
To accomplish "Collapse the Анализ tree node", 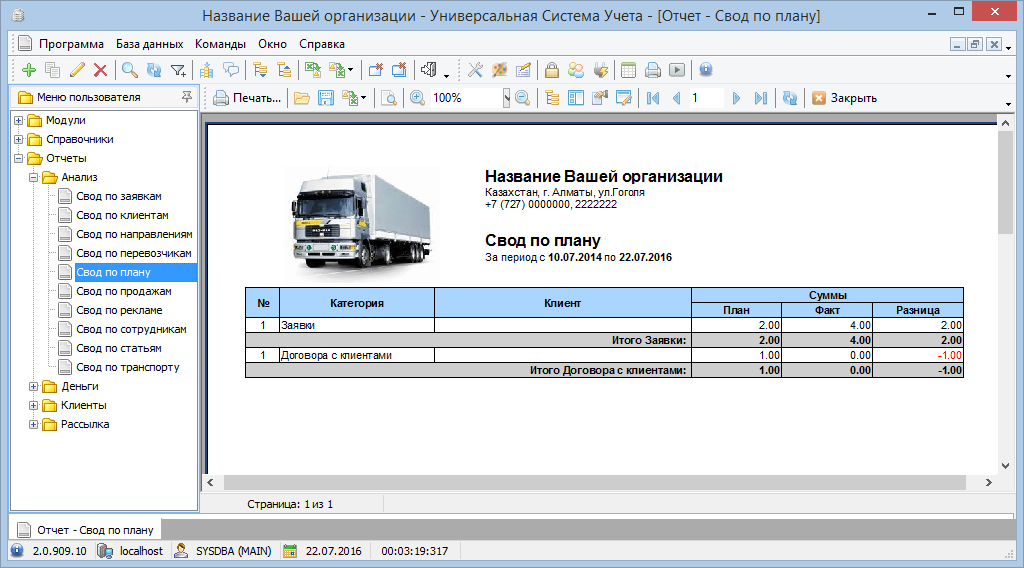I will point(34,177).
